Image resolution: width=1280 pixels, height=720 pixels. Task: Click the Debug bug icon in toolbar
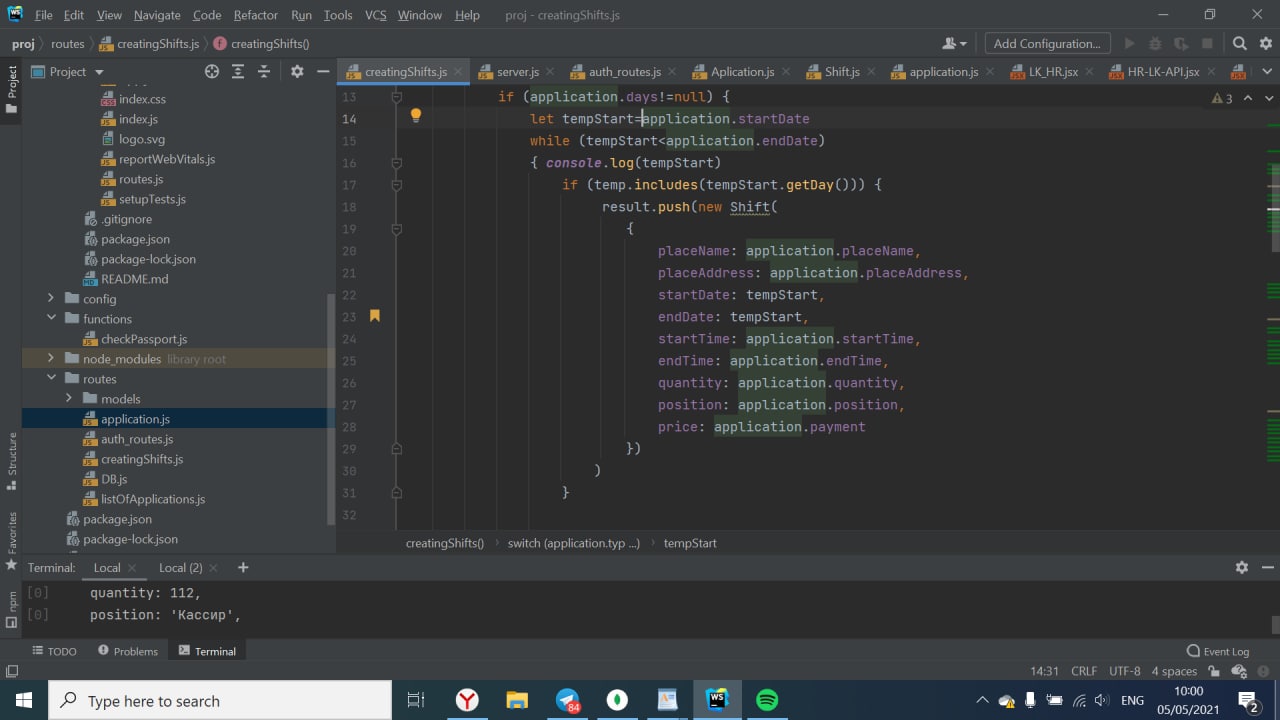click(x=1155, y=44)
